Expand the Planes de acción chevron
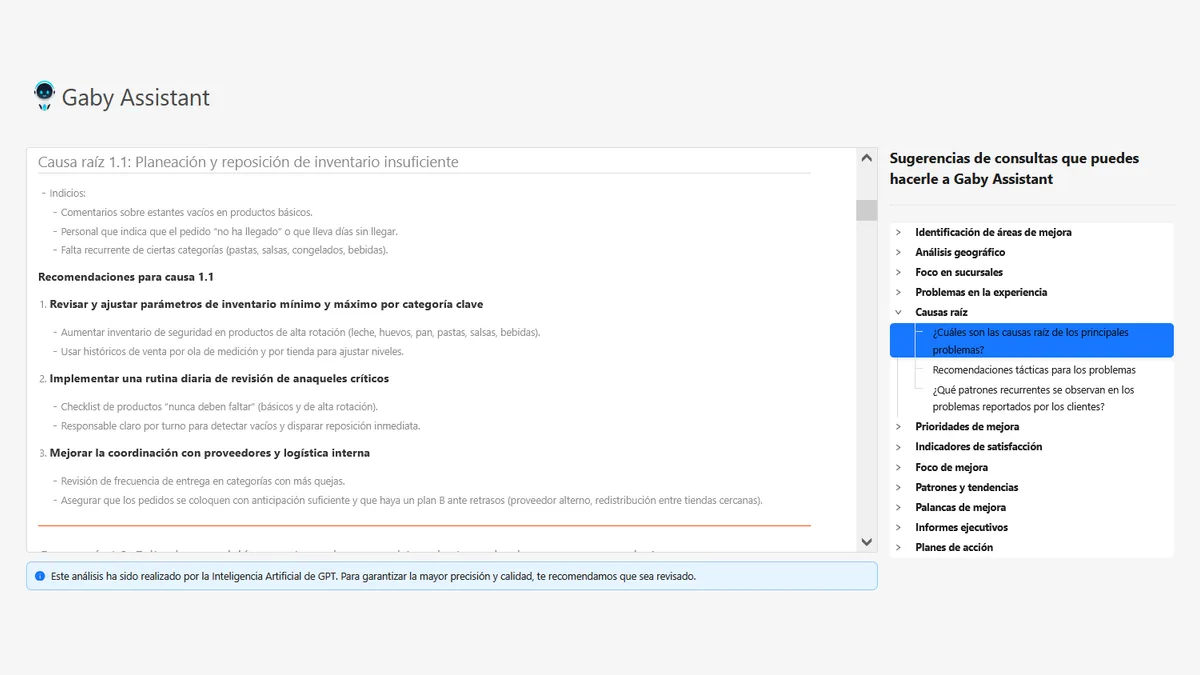This screenshot has width=1200, height=675. click(899, 547)
